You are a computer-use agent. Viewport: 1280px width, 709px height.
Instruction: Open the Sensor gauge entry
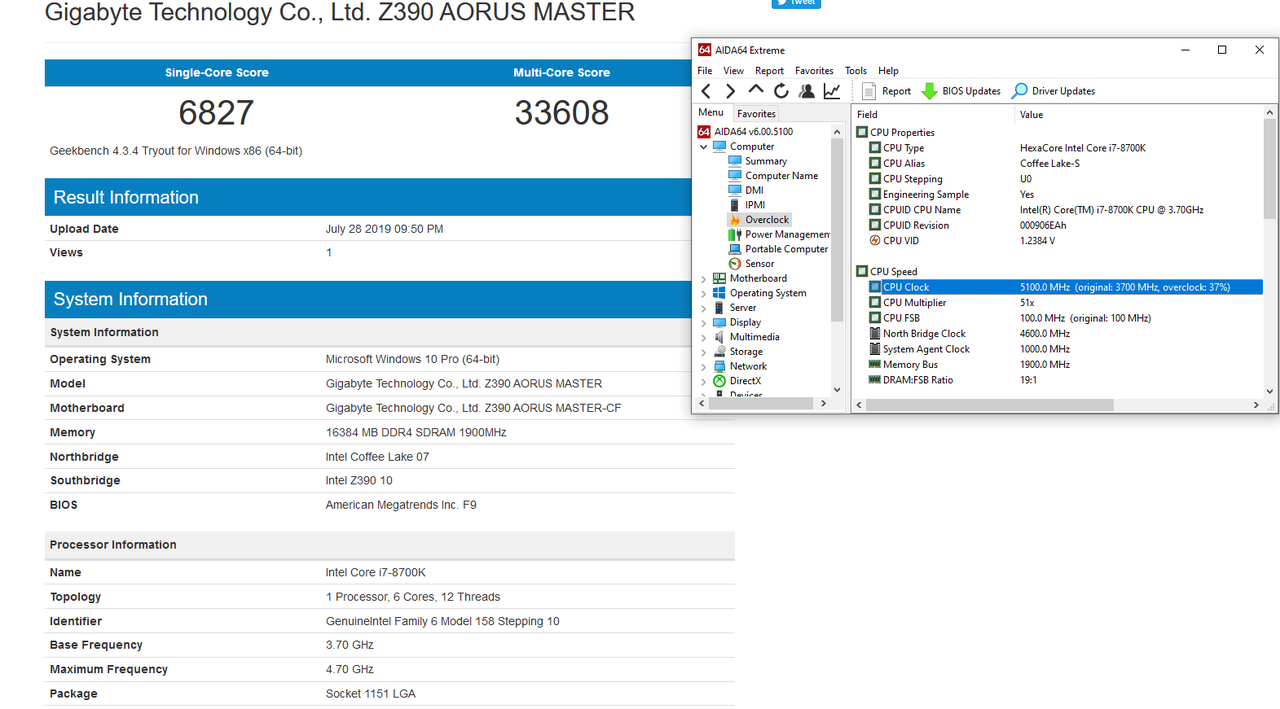pyautogui.click(x=751, y=264)
